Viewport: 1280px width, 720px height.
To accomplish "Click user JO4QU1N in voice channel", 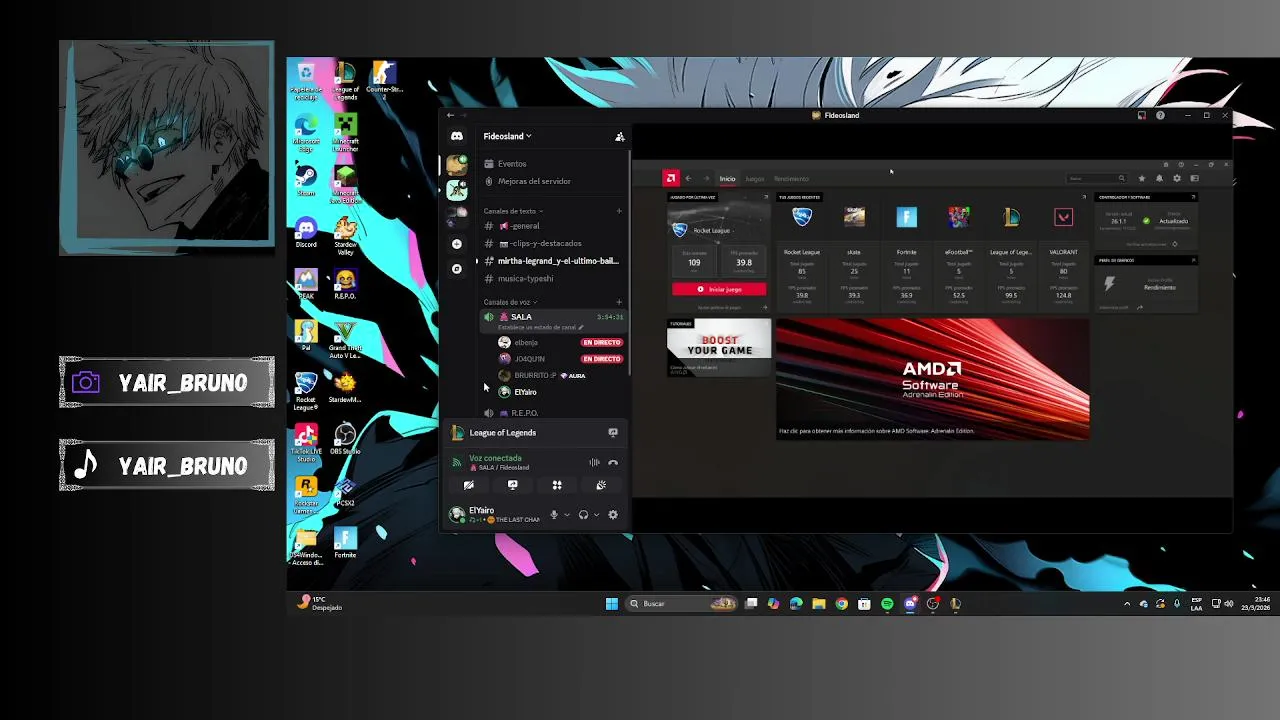I will pyautogui.click(x=529, y=358).
